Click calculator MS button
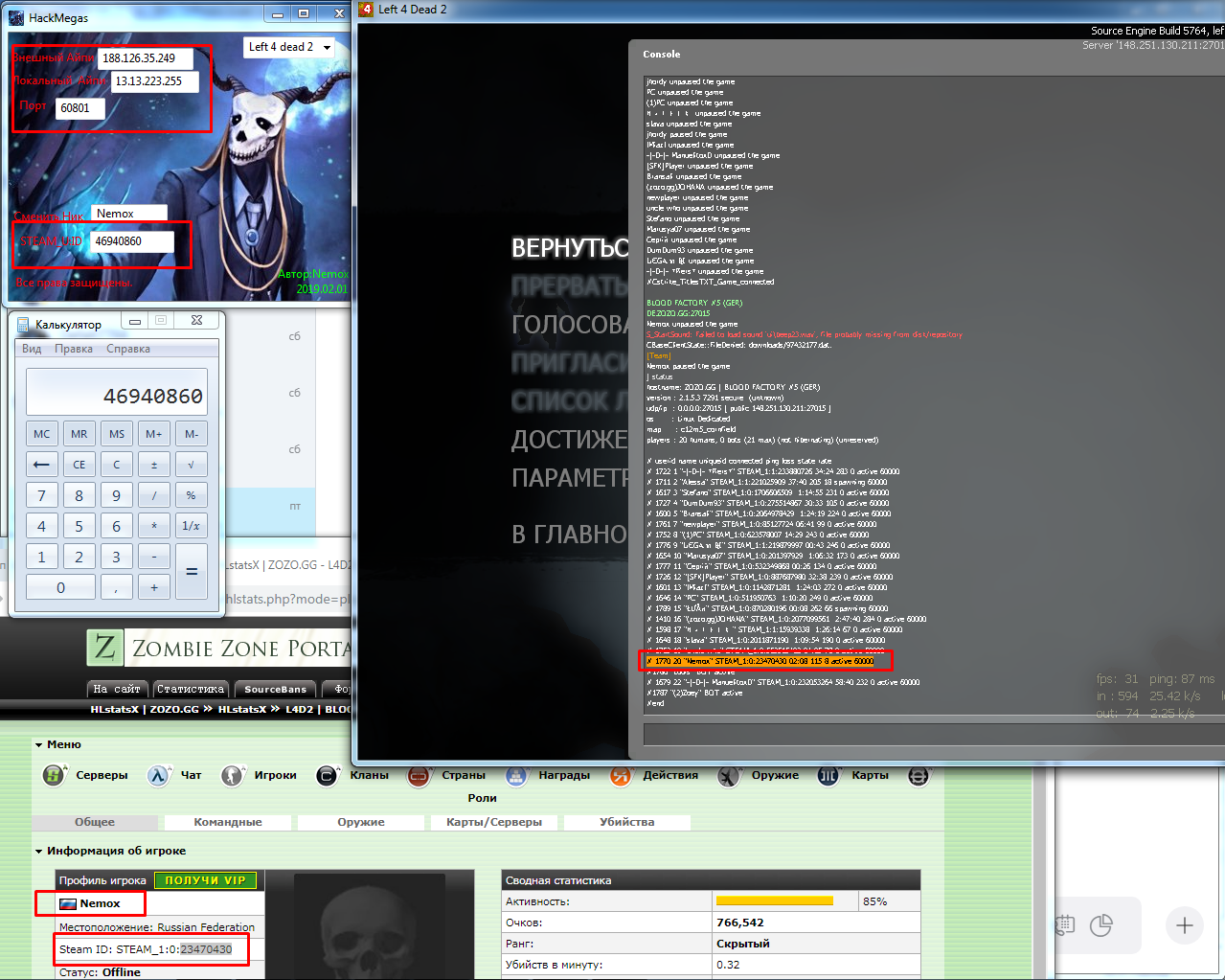This screenshot has height=980, width=1225. point(116,434)
